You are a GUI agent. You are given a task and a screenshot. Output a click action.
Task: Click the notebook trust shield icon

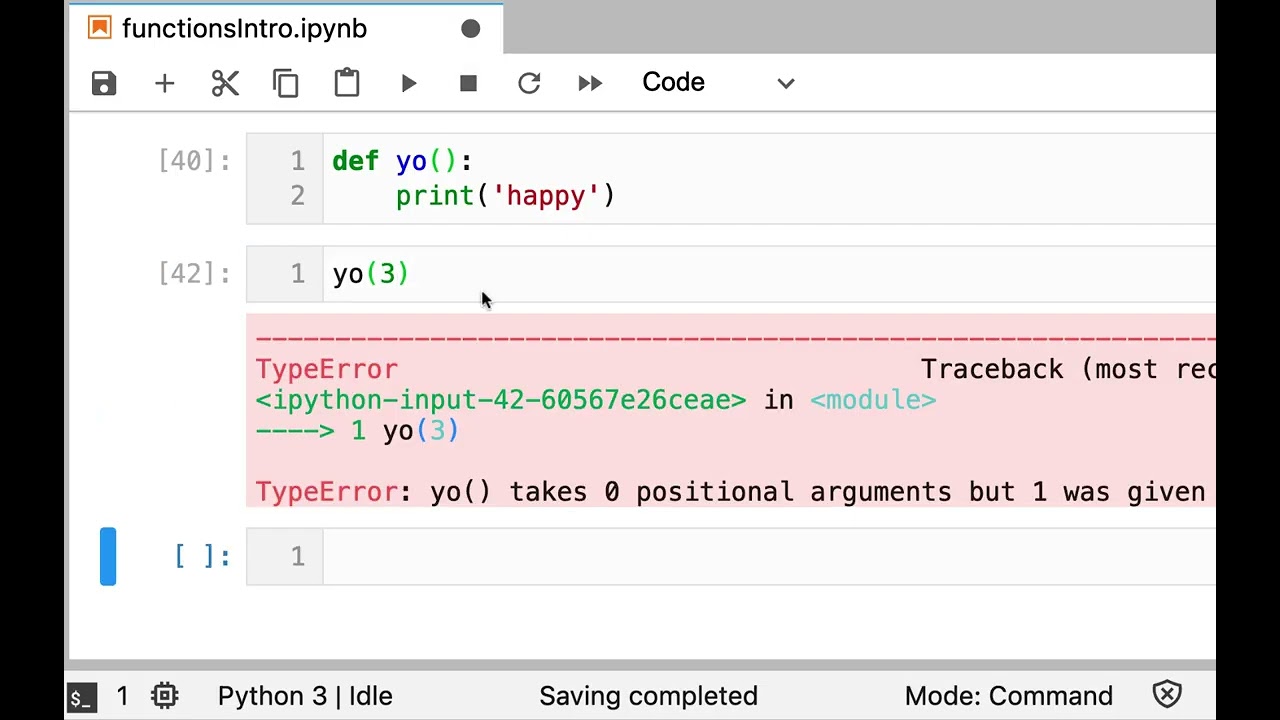1167,695
